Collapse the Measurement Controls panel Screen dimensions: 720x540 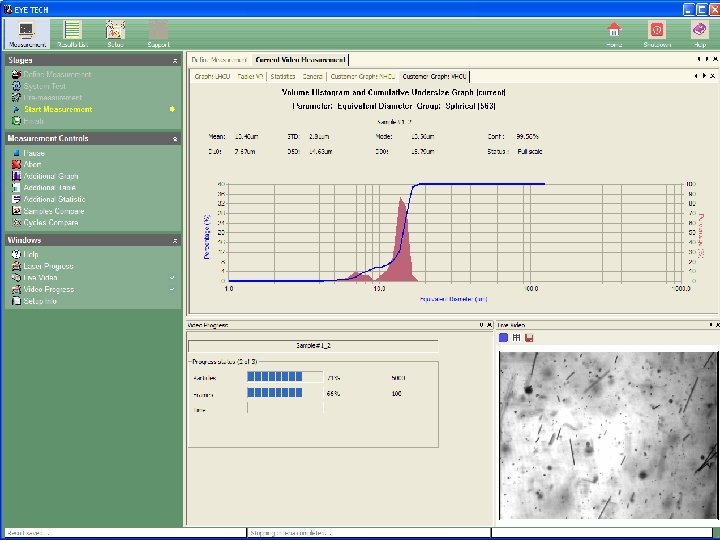click(x=175, y=139)
